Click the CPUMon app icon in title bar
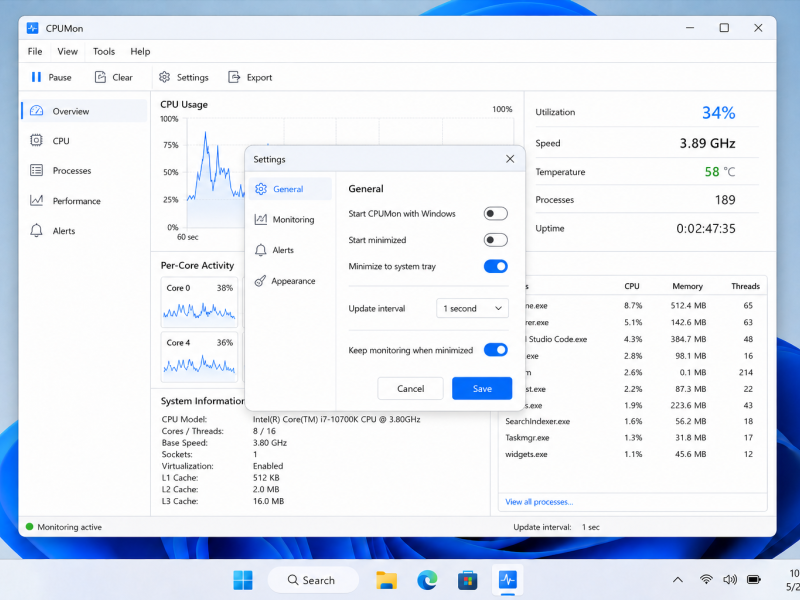800x600 pixels. pos(33,28)
